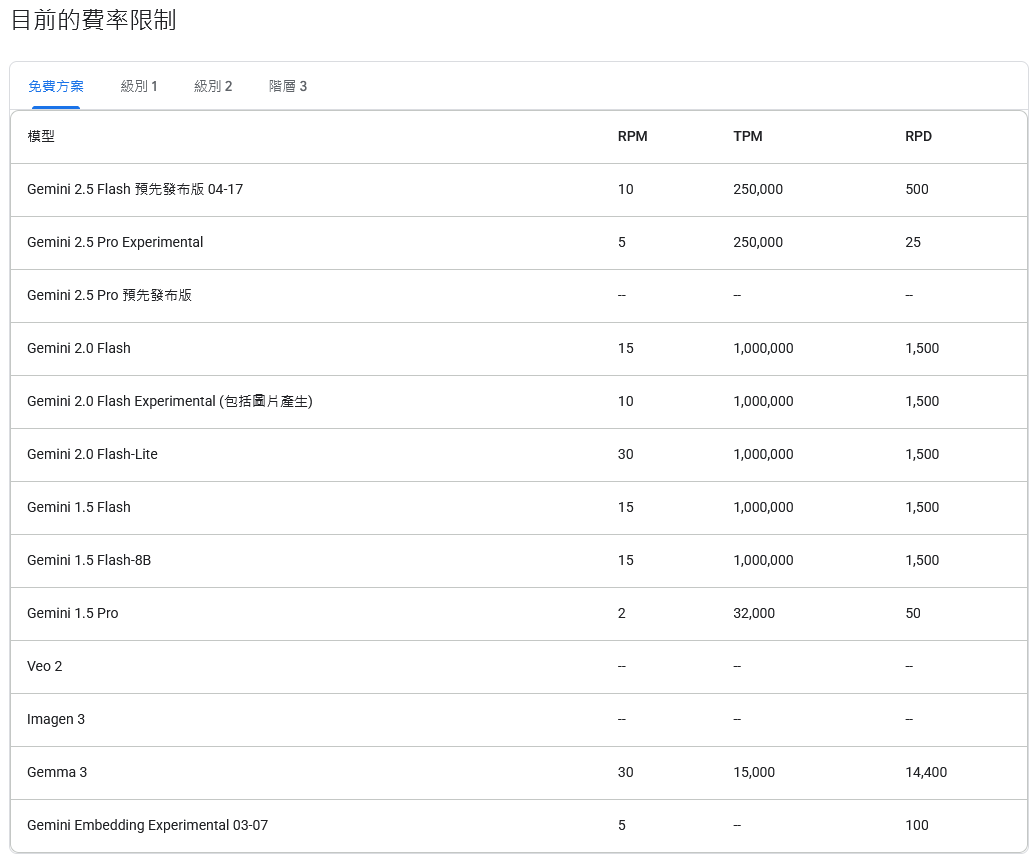1035x859 pixels.
Task: Click RPD 1,500 for Gemini 2.0 Flash Experimental
Action: point(922,401)
